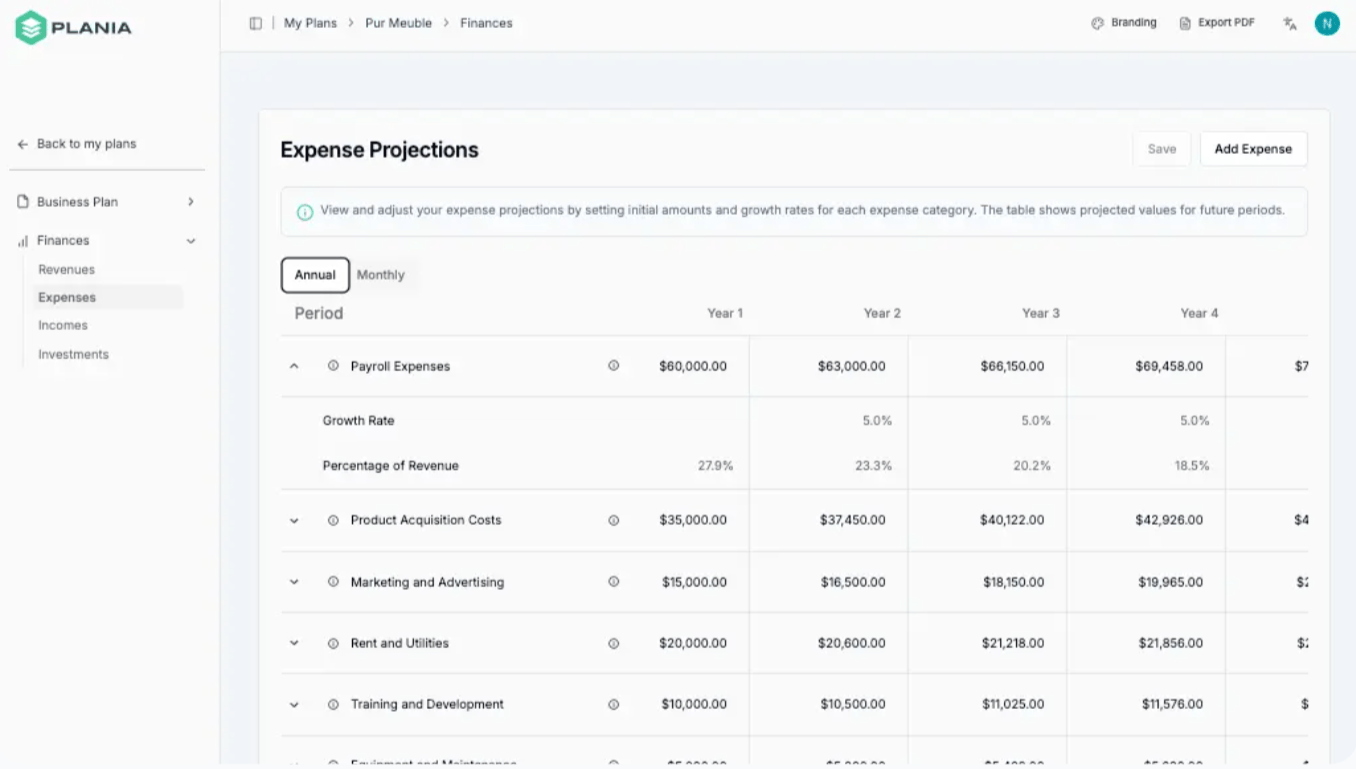Click the Plania logo
The image size is (1356, 769).
[73, 27]
